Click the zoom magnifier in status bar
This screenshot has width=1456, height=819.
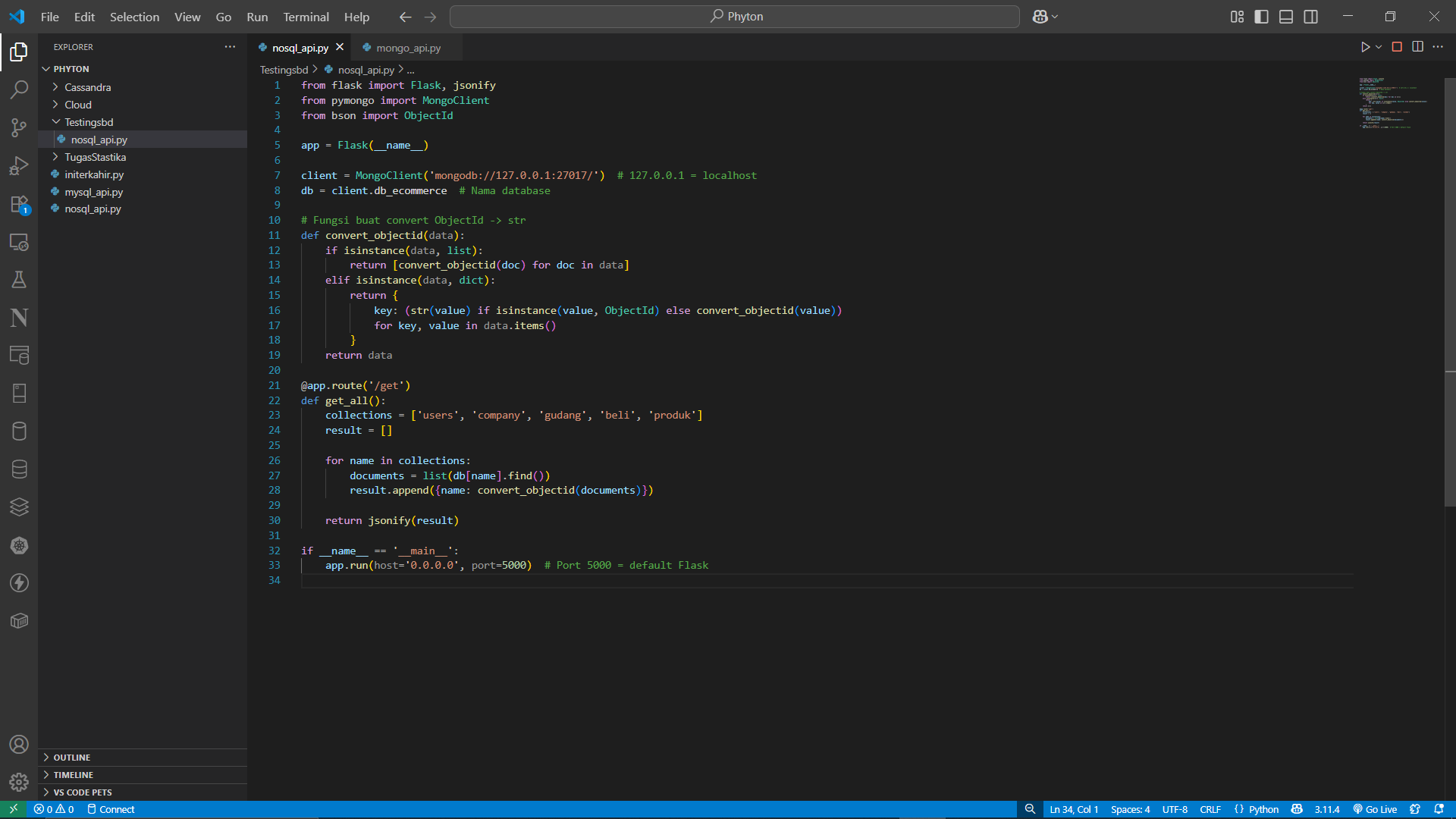[x=1029, y=809]
